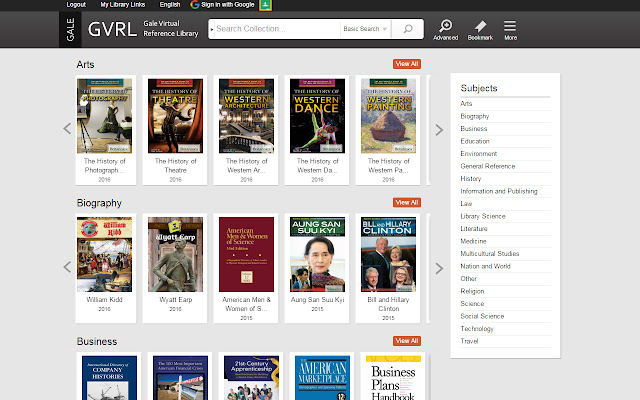The width and height of the screenshot is (640, 400).
Task: Select Technology subject
Action: 477,329
